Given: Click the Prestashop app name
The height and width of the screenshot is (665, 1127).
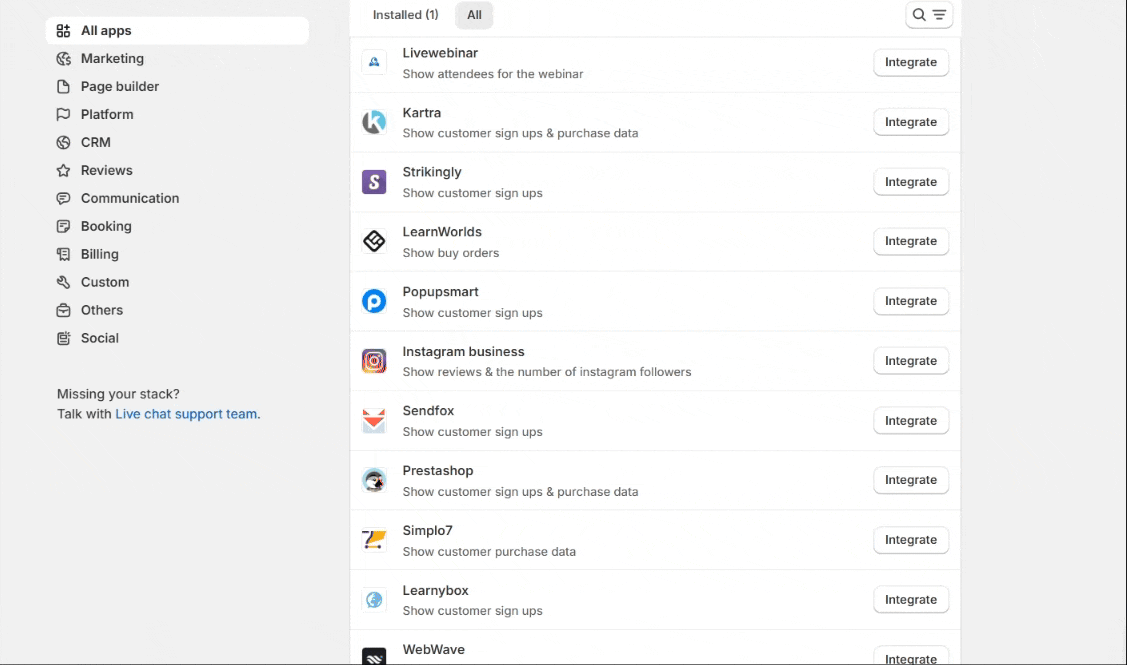Looking at the screenshot, I should (438, 471).
